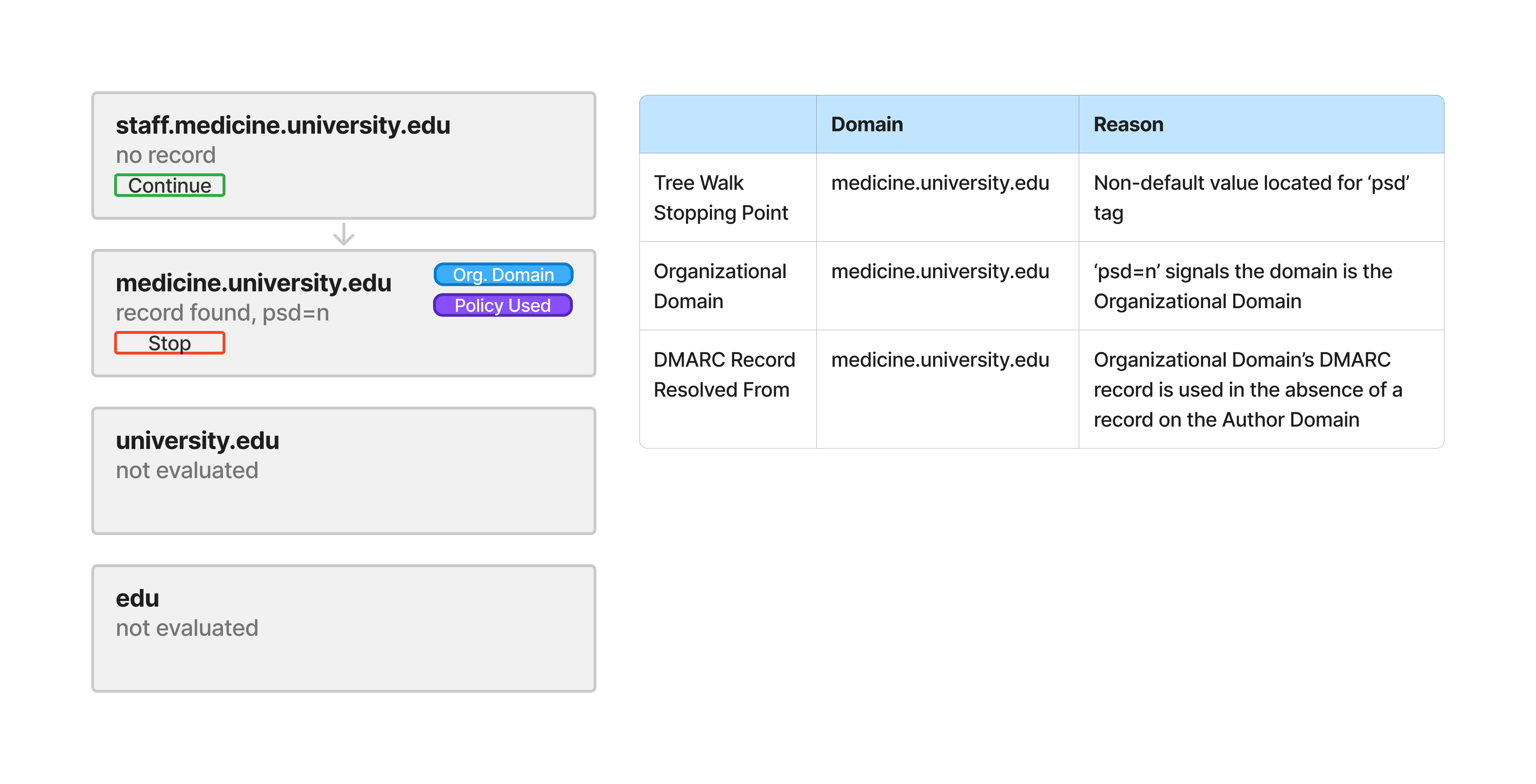Click 'Organizational Domain's DMARC record' reason cell
Image resolution: width=1536 pixels, height=784 pixels.
point(1261,389)
